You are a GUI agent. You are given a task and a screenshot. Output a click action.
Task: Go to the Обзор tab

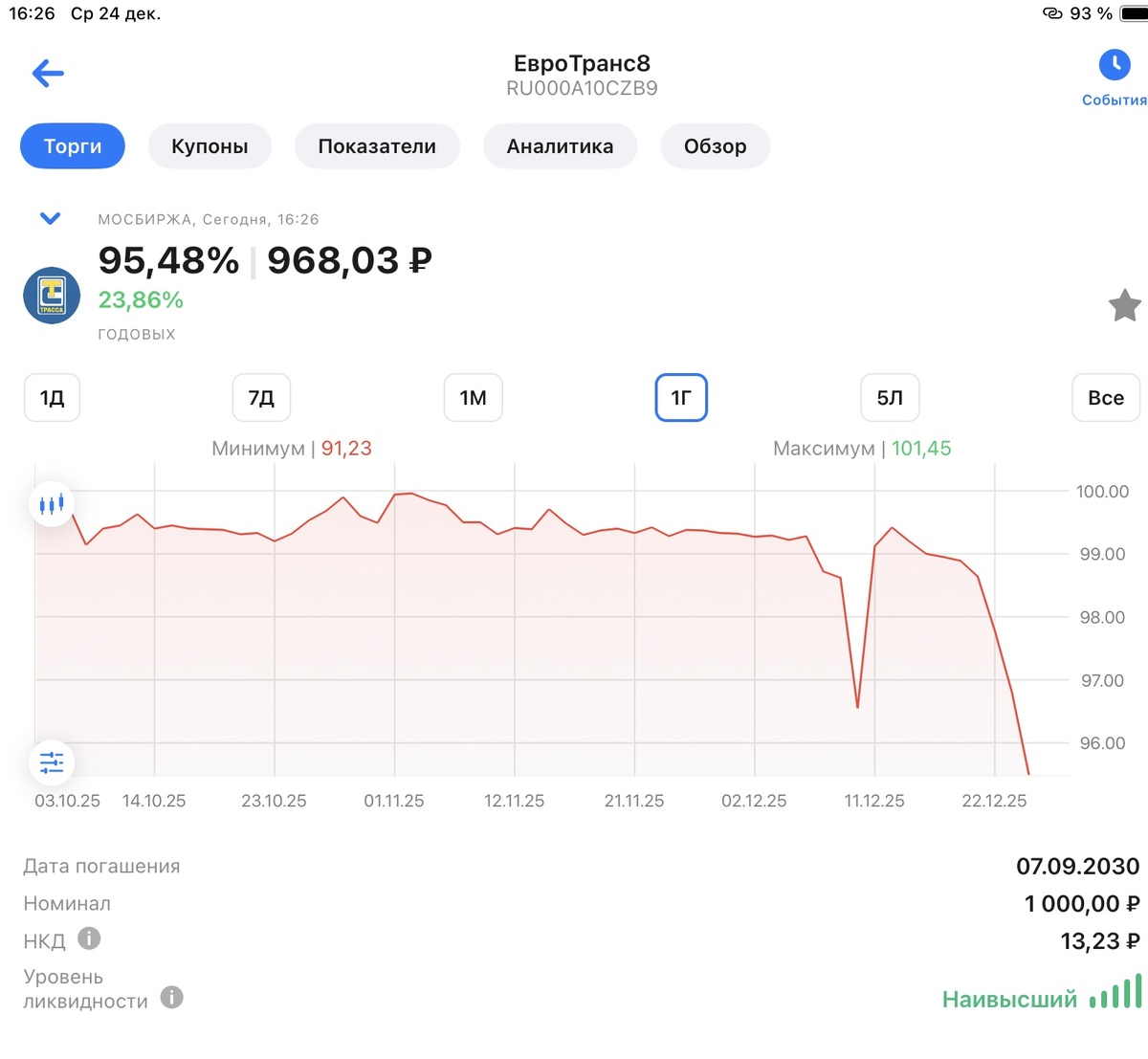click(716, 146)
